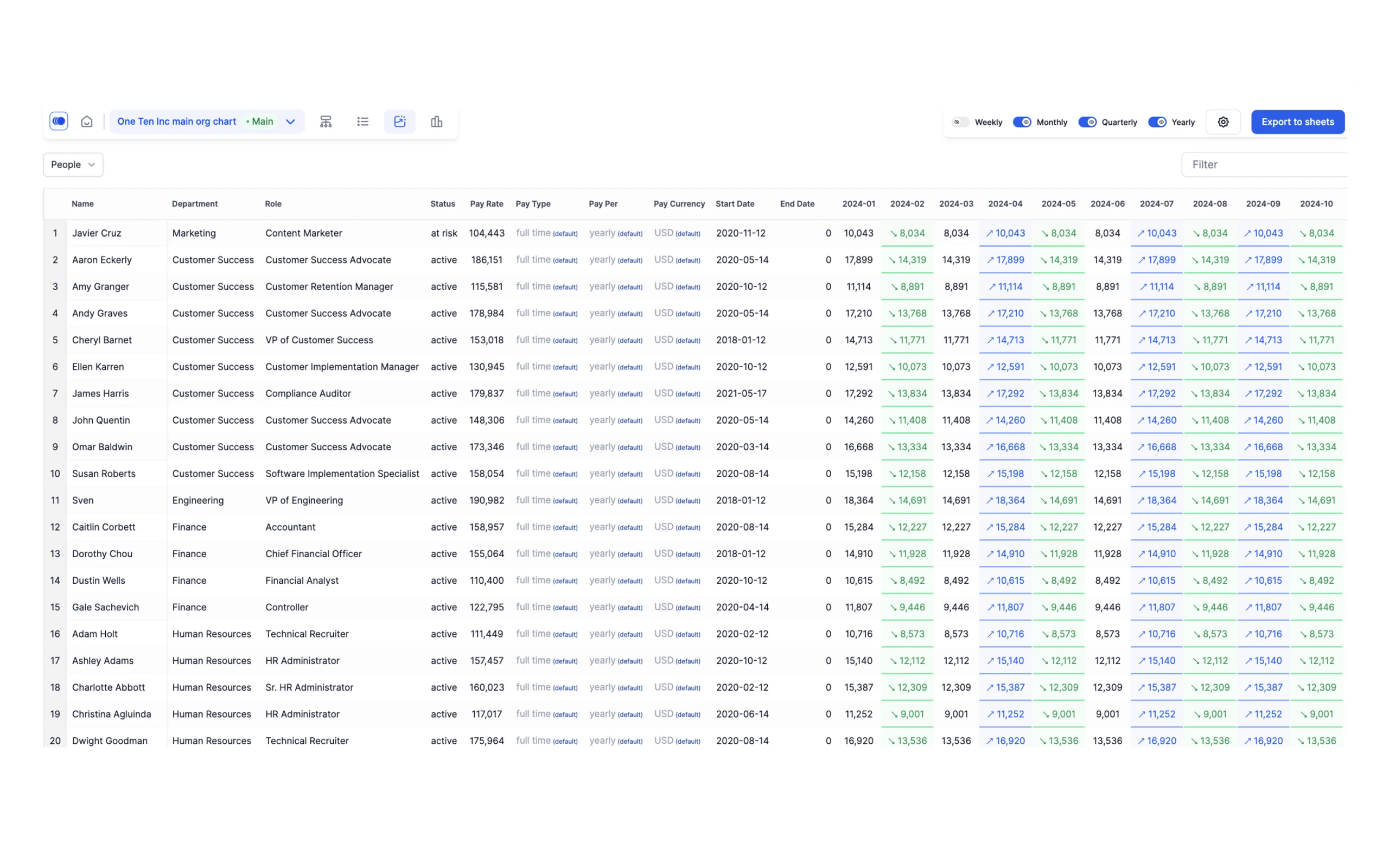
Task: Click Javier Cruz USD currency cell
Action: 677,233
